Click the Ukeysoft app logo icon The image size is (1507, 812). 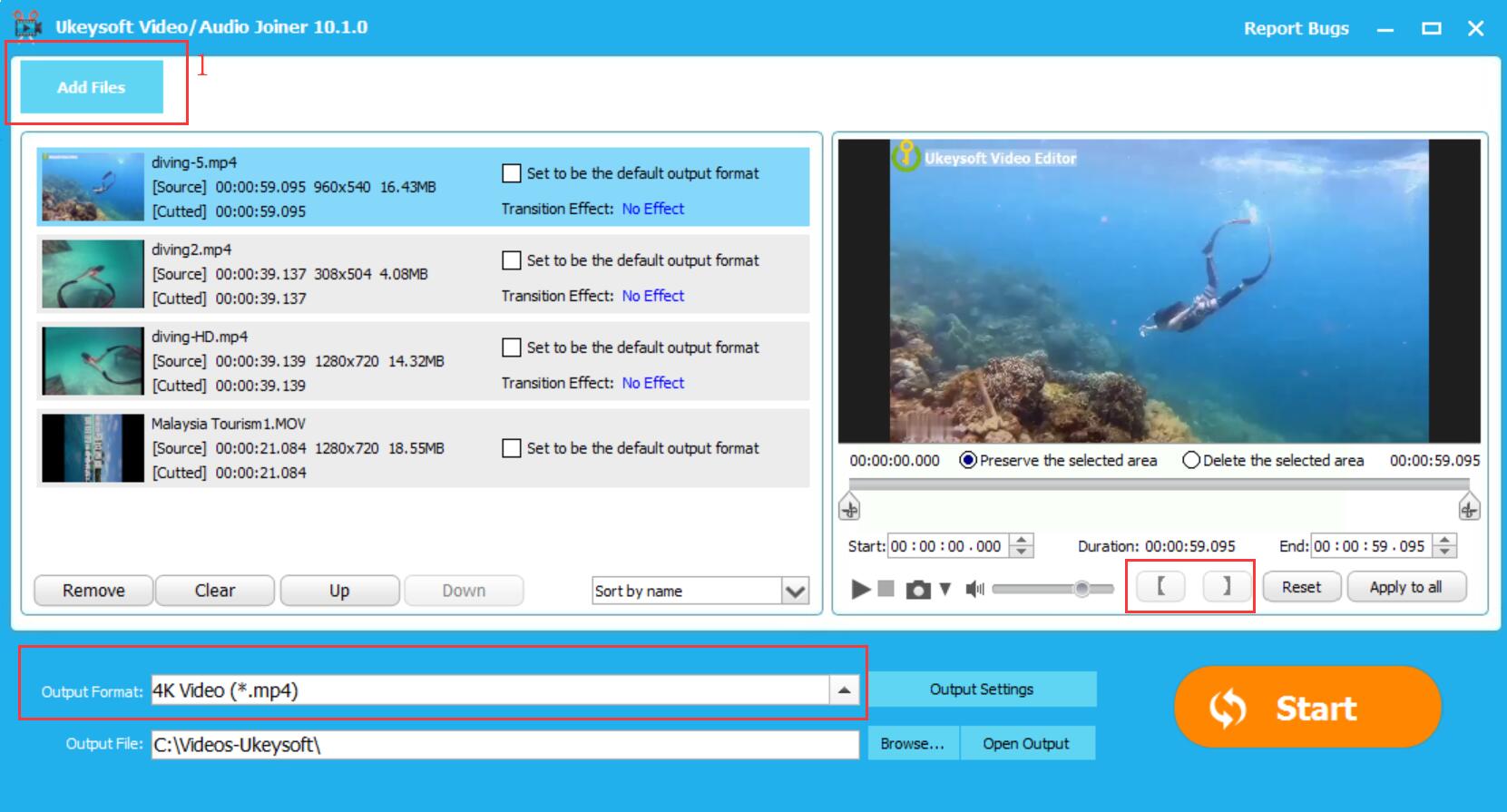click(27, 26)
